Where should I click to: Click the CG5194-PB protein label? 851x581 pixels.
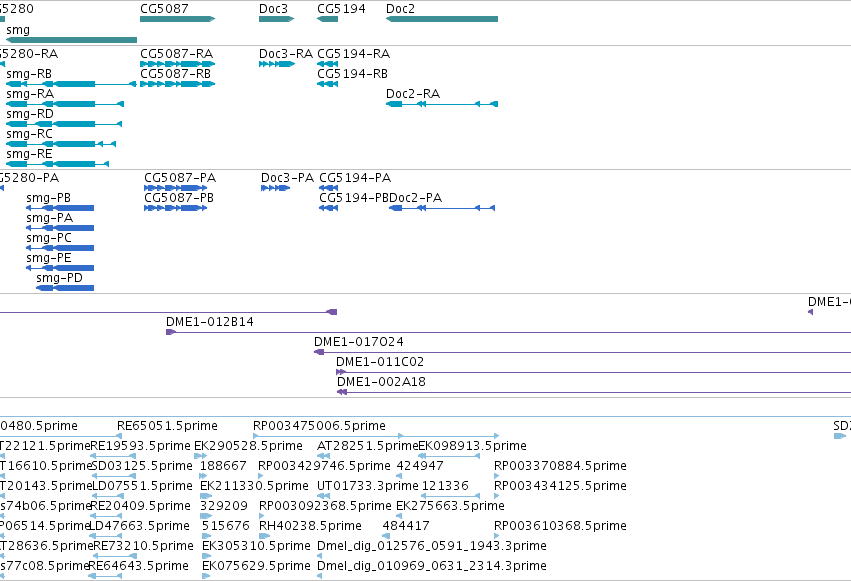(x=354, y=198)
